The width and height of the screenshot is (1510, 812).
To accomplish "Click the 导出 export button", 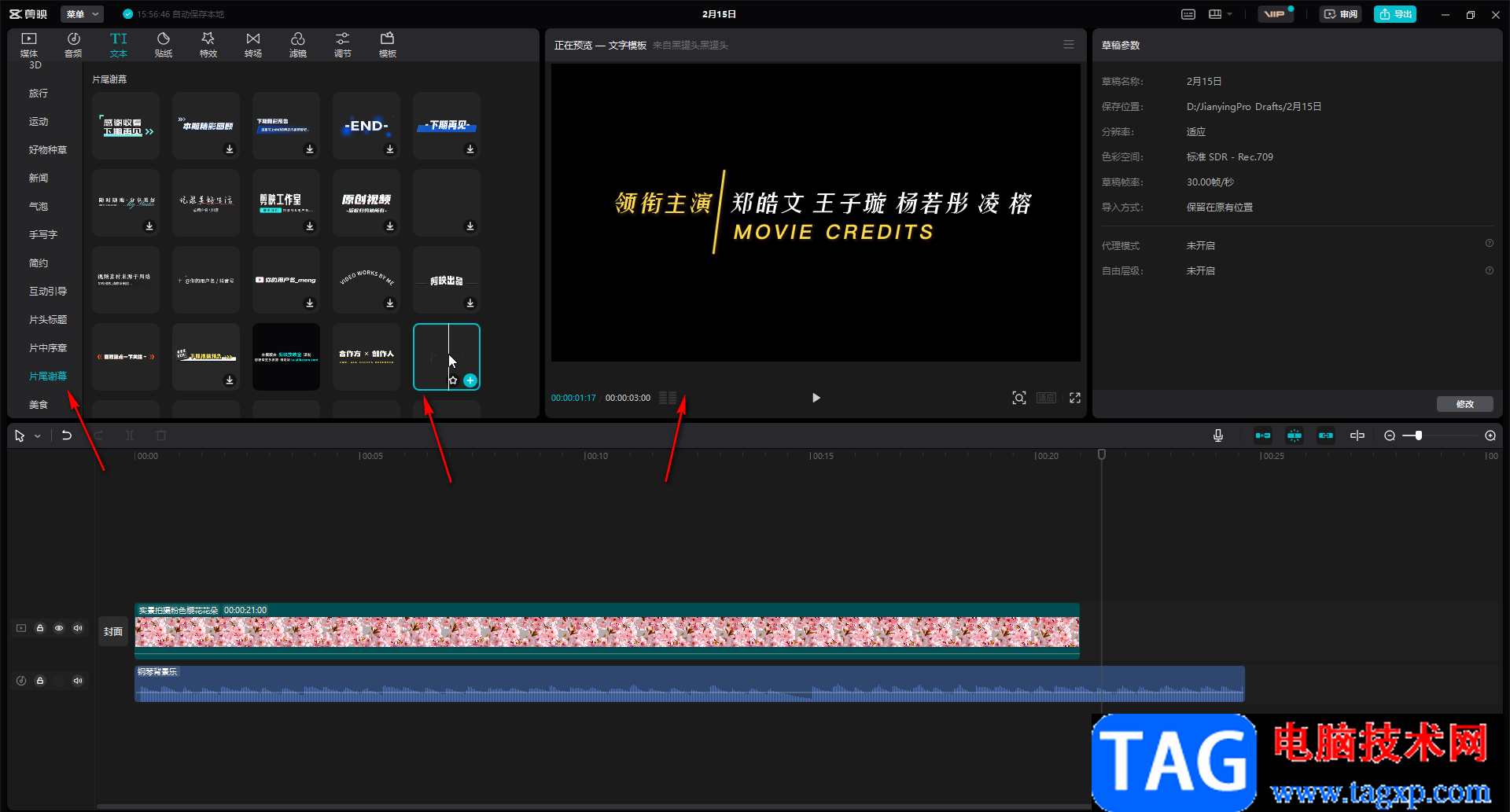I will pos(1395,14).
